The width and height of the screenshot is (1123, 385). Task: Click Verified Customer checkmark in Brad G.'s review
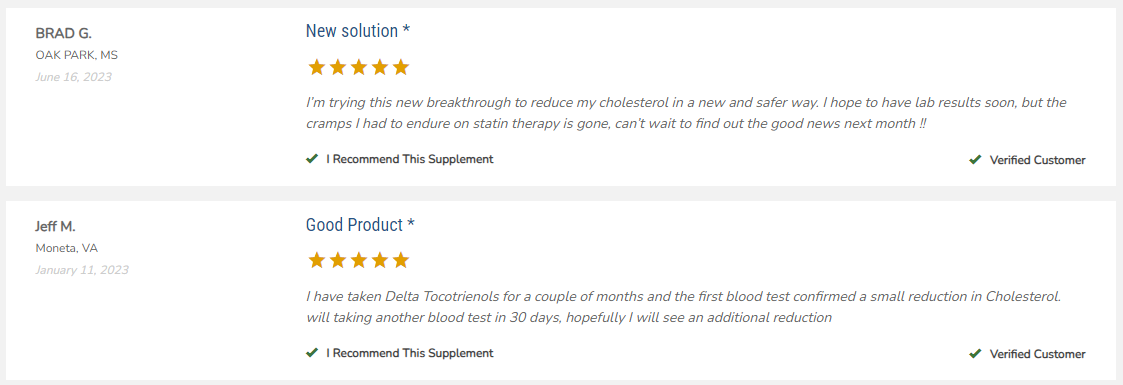click(x=975, y=160)
